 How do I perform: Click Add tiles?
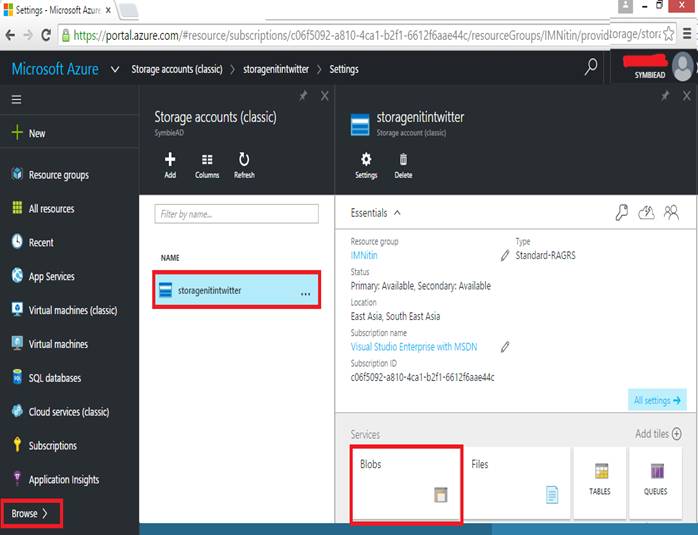pyautogui.click(x=658, y=434)
